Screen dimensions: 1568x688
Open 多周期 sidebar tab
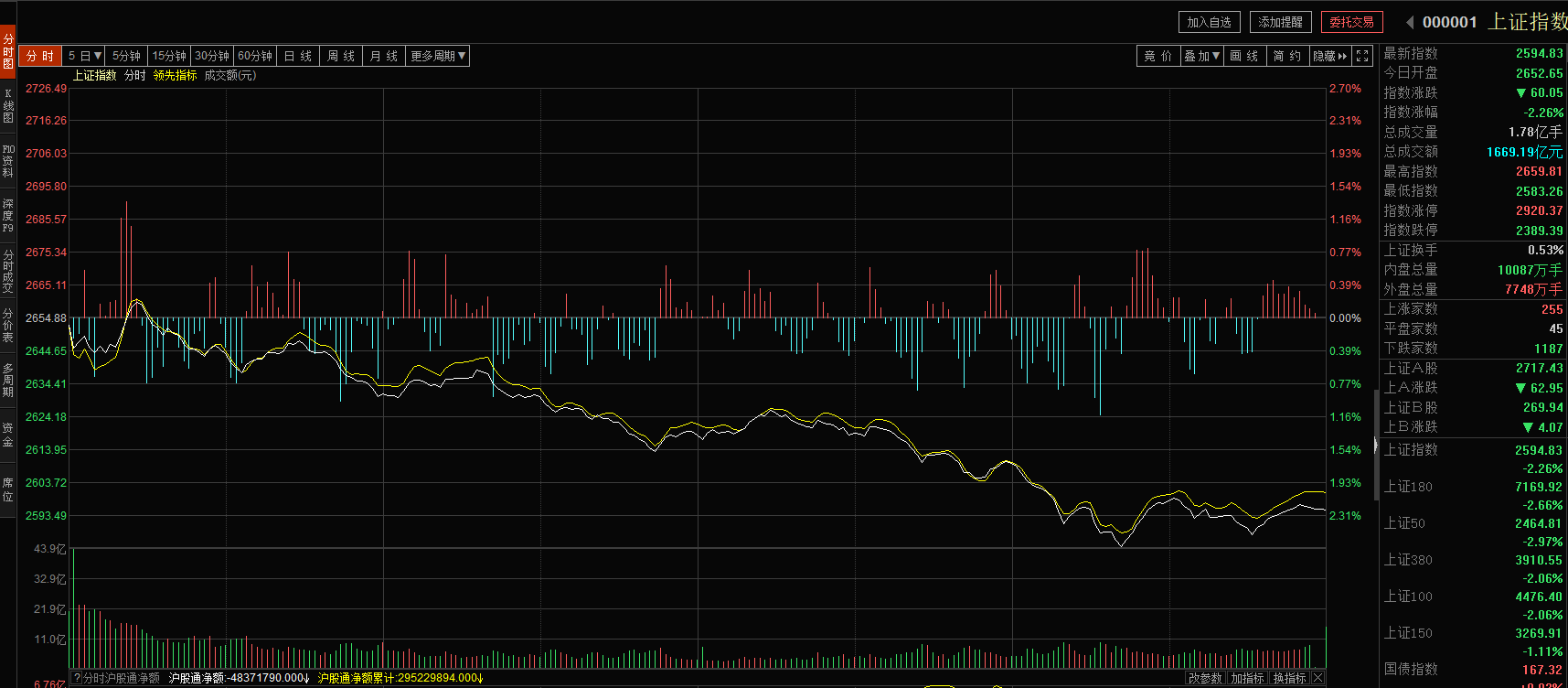(8, 380)
